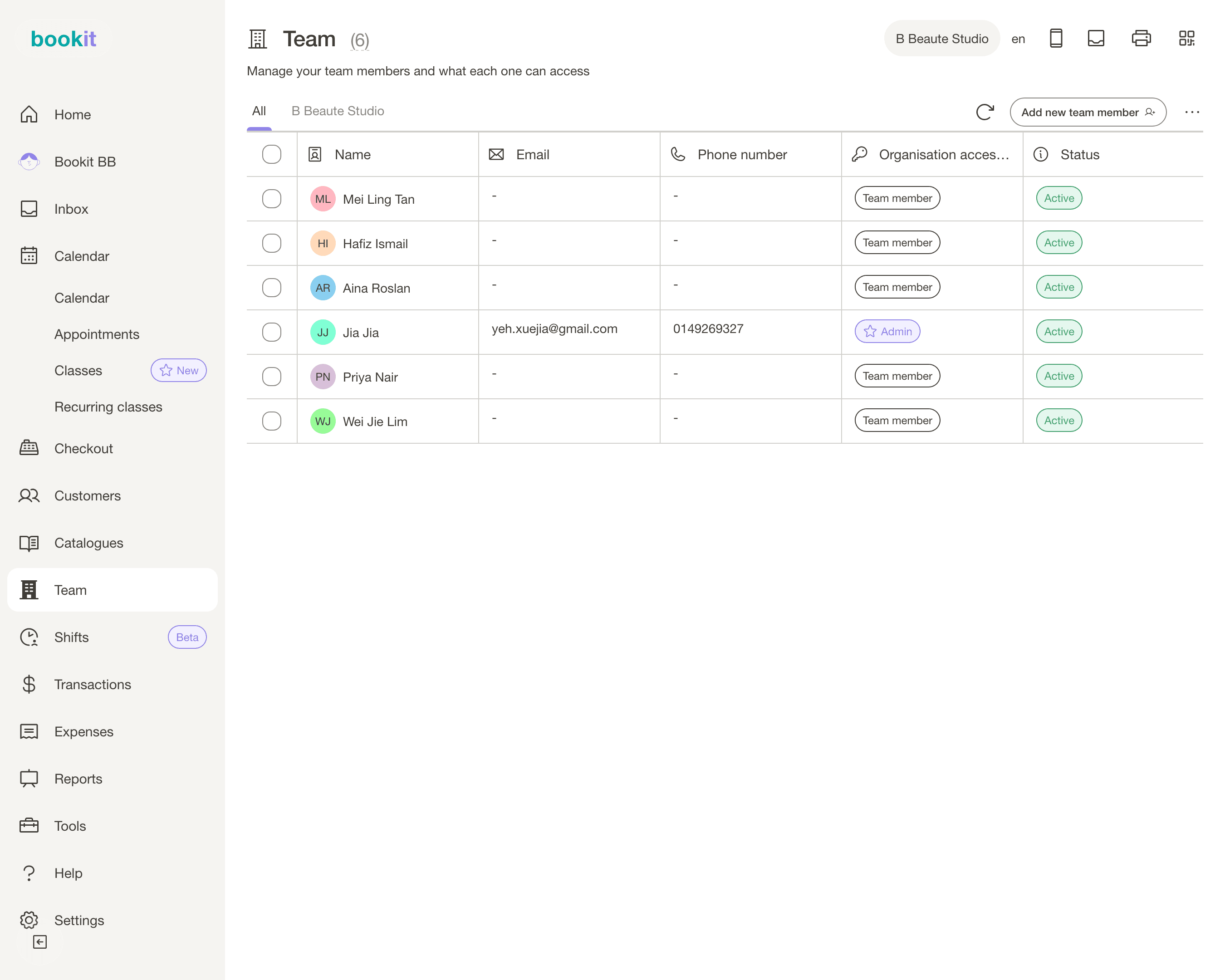This screenshot has width=1225, height=980.
Task: Click Active status for Hafiz Ismail
Action: tap(1058, 243)
